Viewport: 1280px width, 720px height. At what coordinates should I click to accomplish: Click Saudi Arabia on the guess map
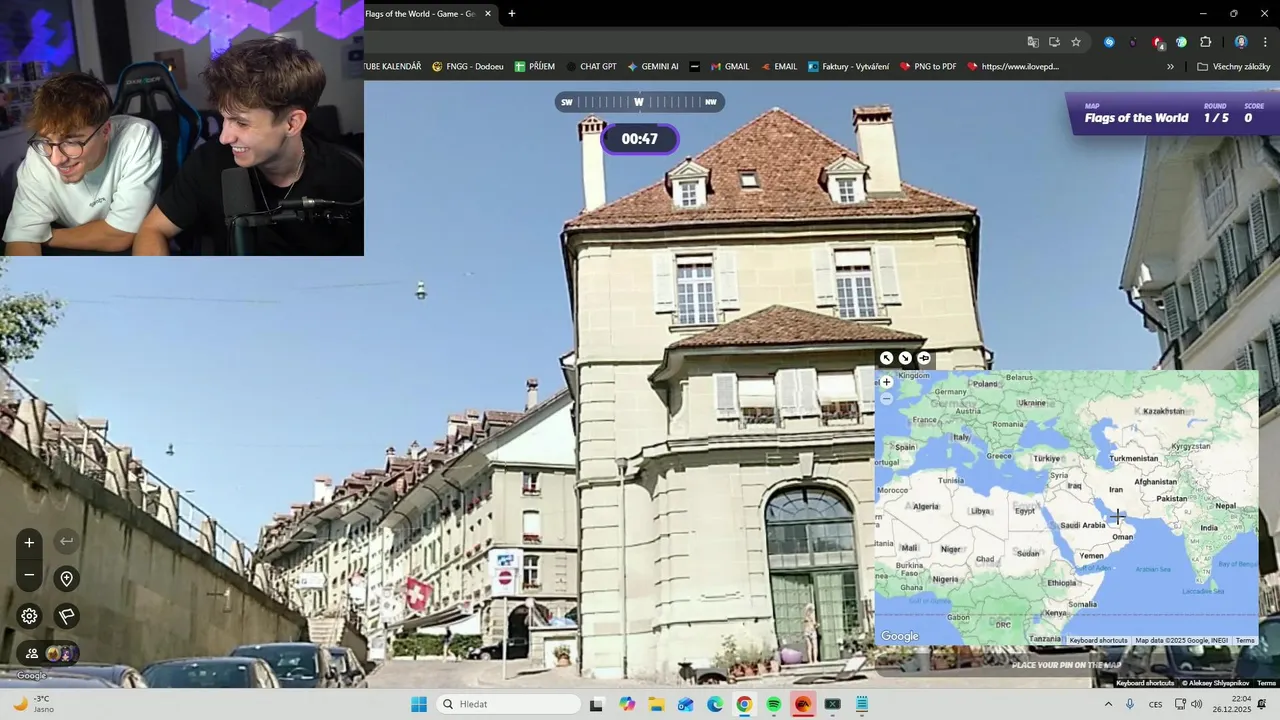coord(1083,525)
